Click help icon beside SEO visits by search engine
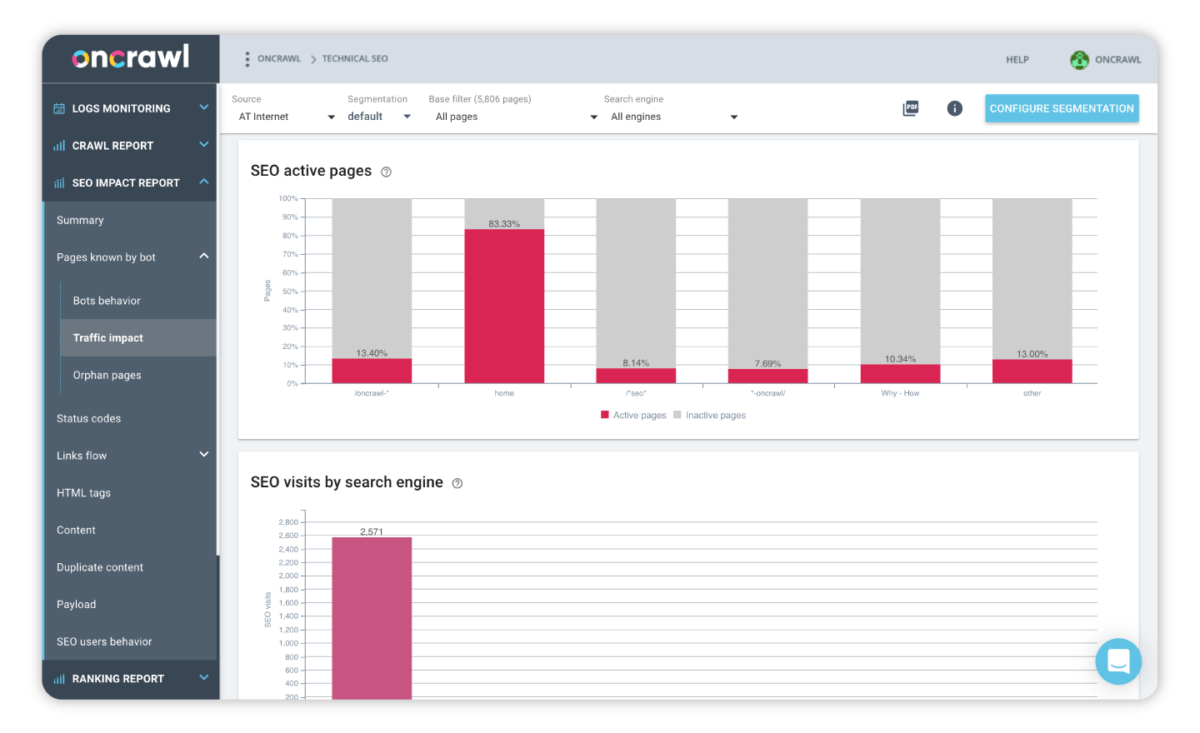Viewport: 1200px width, 733px height. pos(457,483)
